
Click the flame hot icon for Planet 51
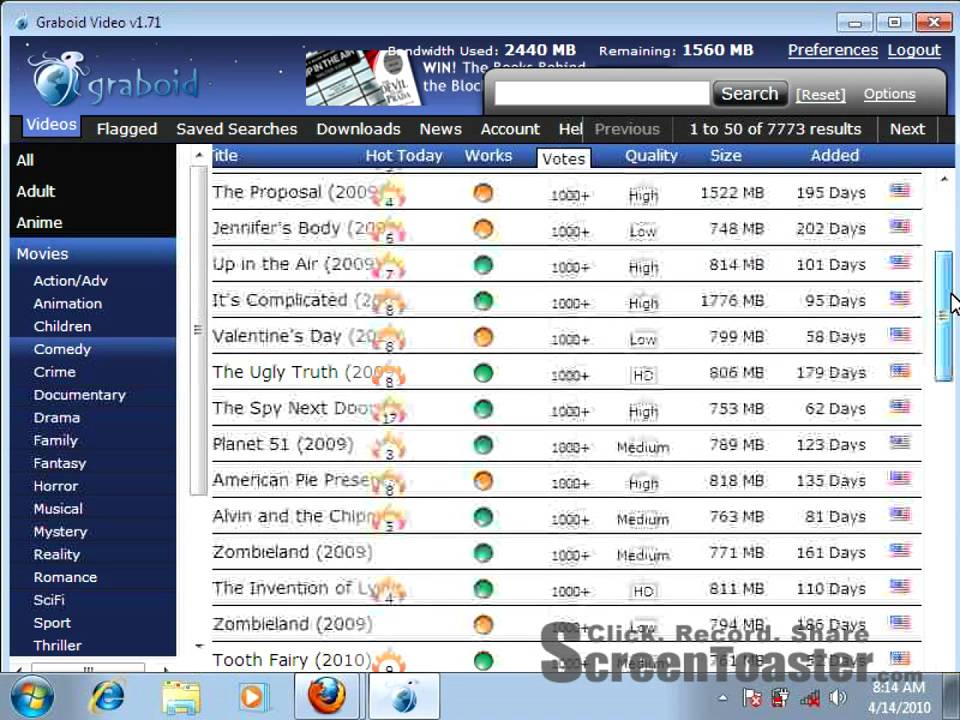pyautogui.click(x=389, y=446)
